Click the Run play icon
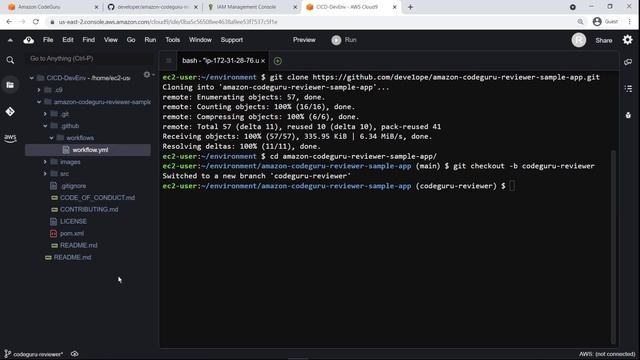The height and width of the screenshot is (360, 640). pyautogui.click(x=336, y=40)
